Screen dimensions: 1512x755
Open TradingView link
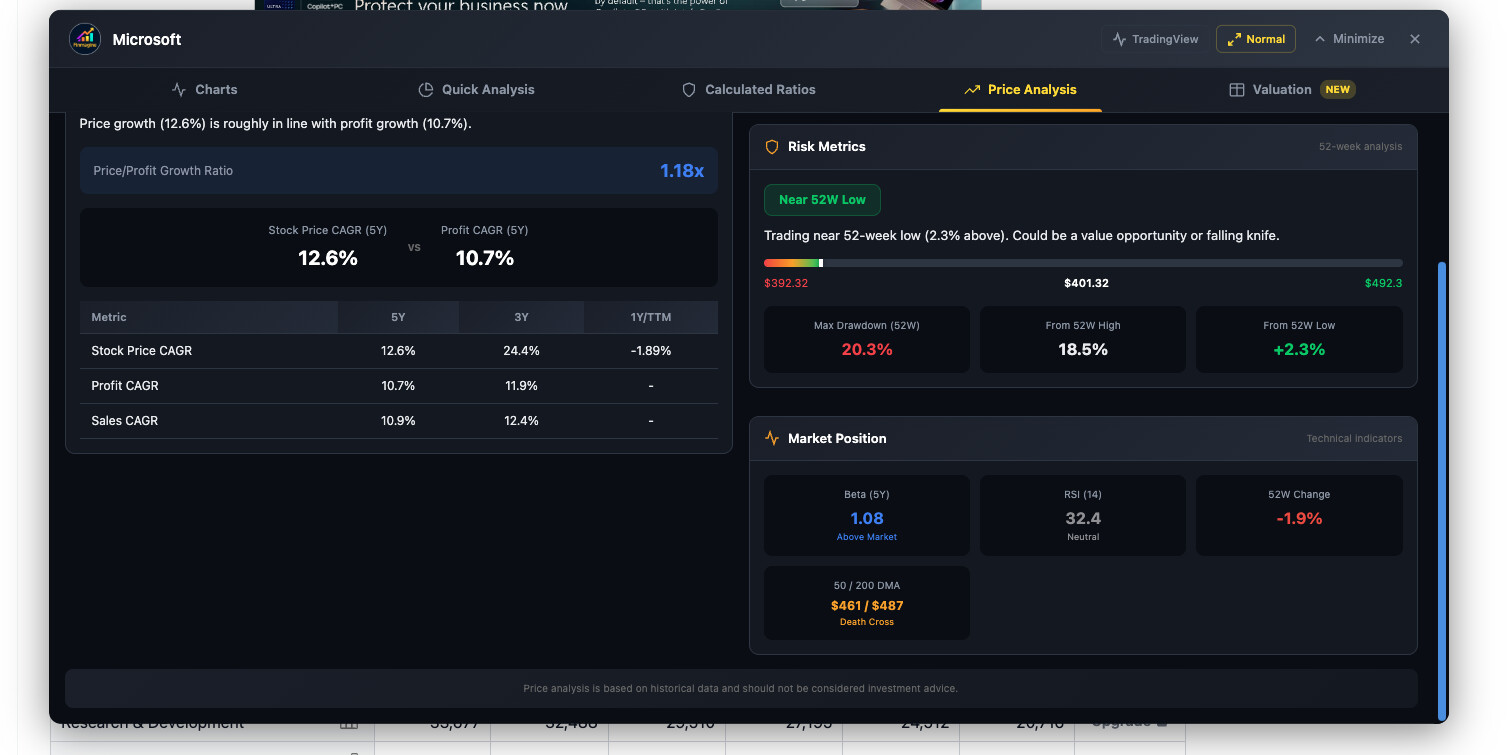click(x=1164, y=40)
